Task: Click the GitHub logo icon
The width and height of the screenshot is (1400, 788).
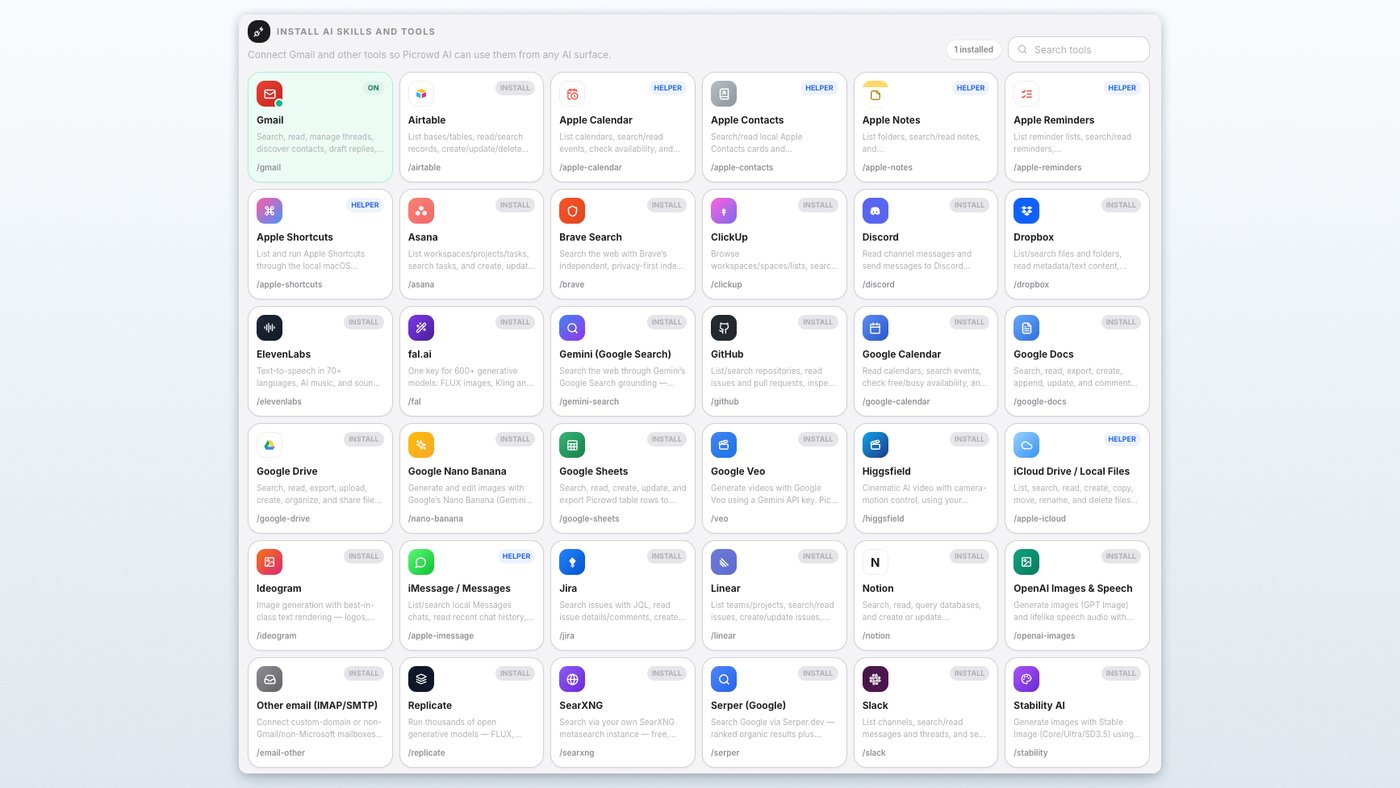Action: [724, 328]
